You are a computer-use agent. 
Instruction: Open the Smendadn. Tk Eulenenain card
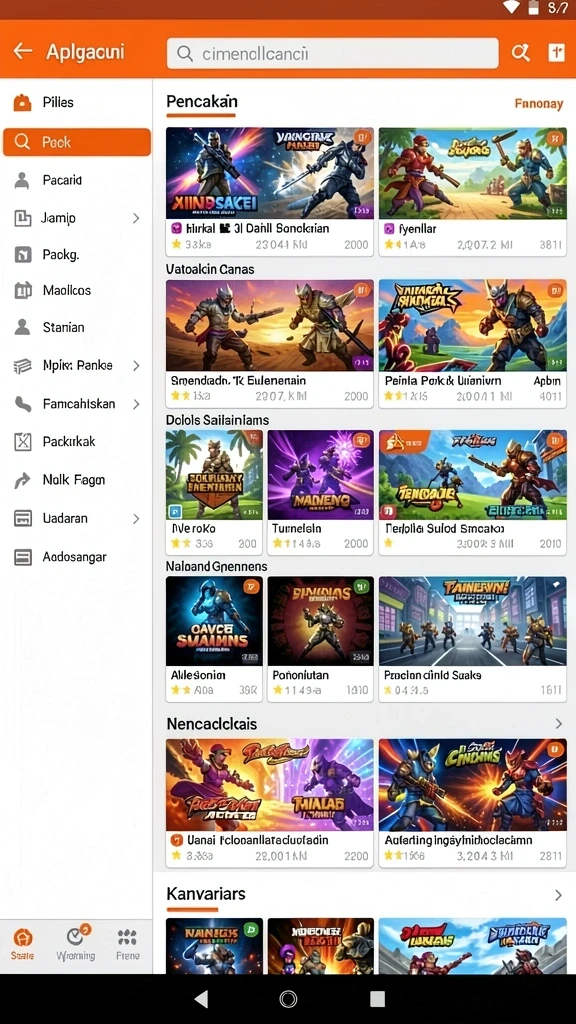tap(270, 344)
